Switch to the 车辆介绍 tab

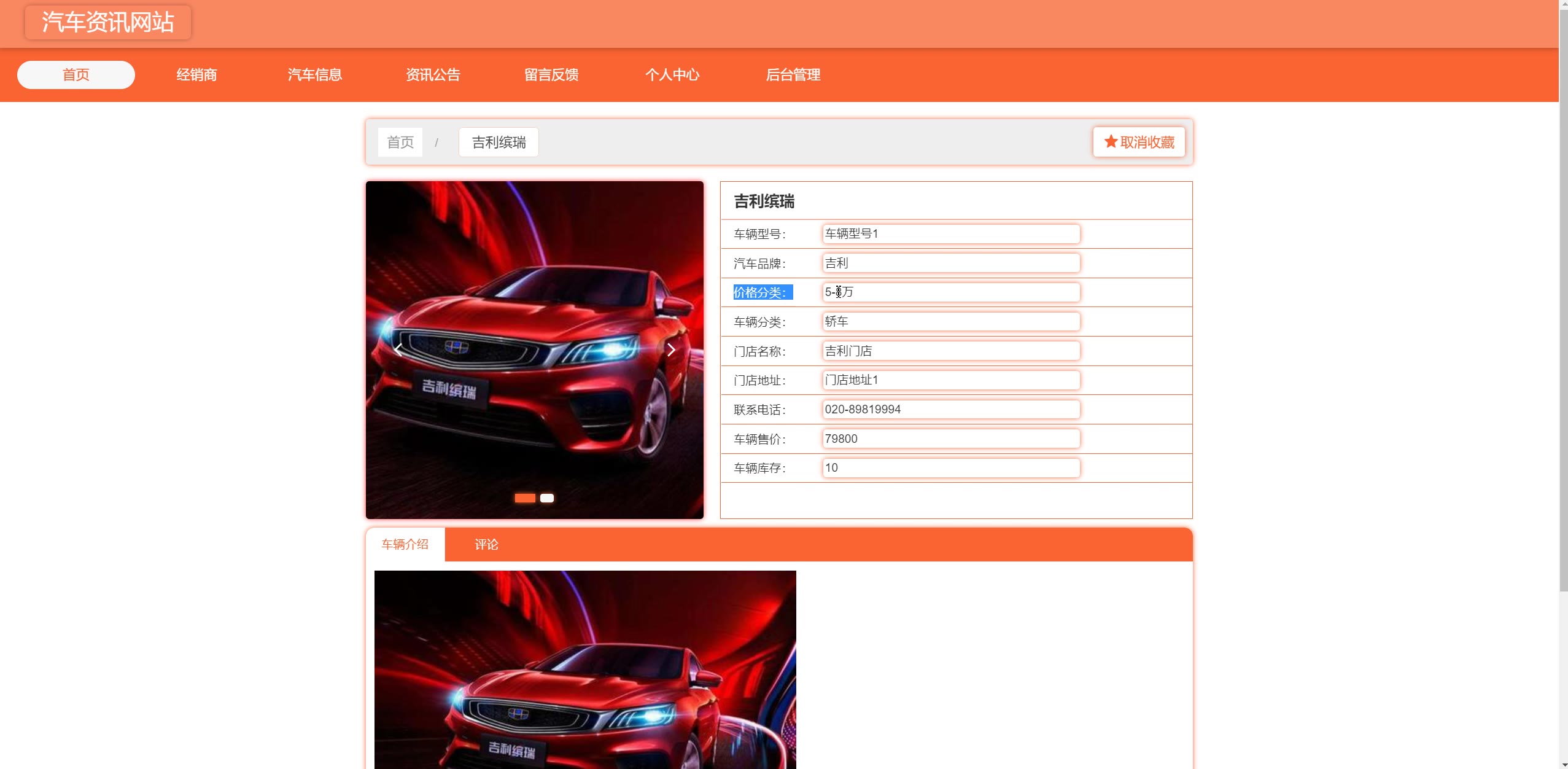(405, 544)
